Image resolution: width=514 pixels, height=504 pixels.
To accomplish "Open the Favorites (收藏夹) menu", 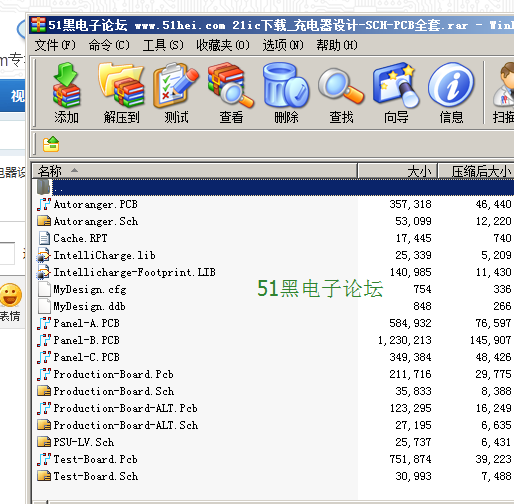I will (x=223, y=45).
